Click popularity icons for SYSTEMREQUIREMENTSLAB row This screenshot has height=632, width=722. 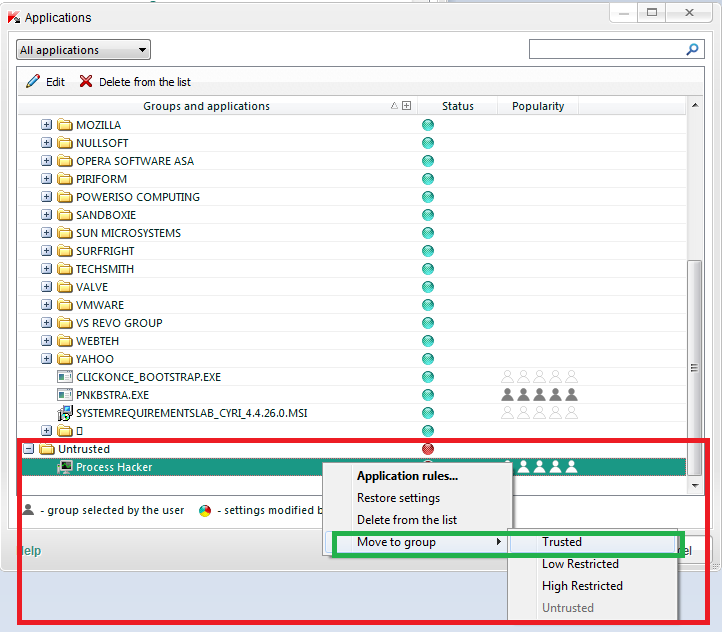coord(539,412)
